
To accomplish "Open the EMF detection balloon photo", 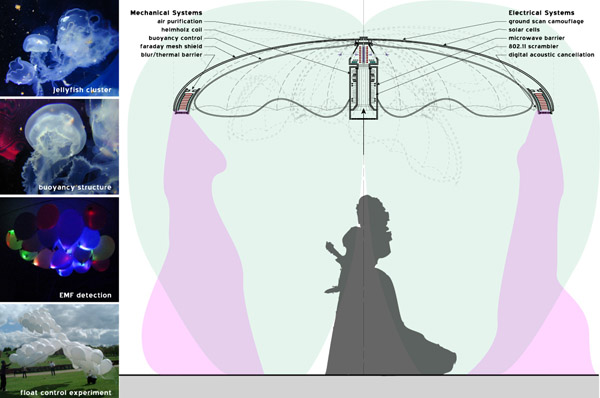I will (59, 250).
